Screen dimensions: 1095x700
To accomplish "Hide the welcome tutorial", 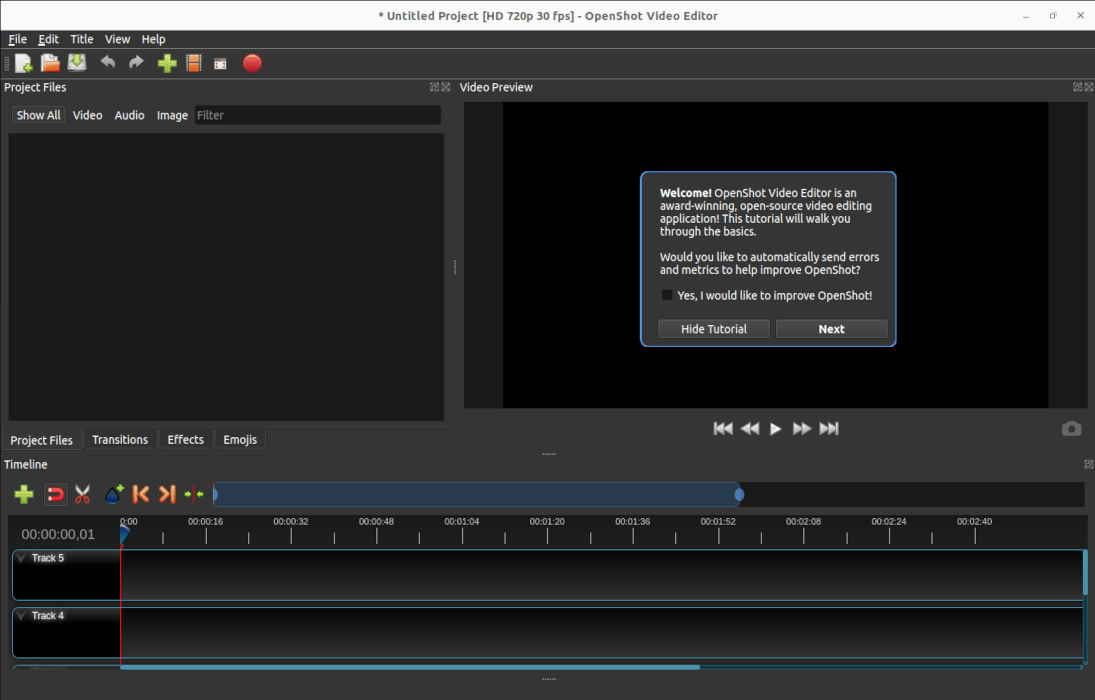I will [713, 328].
